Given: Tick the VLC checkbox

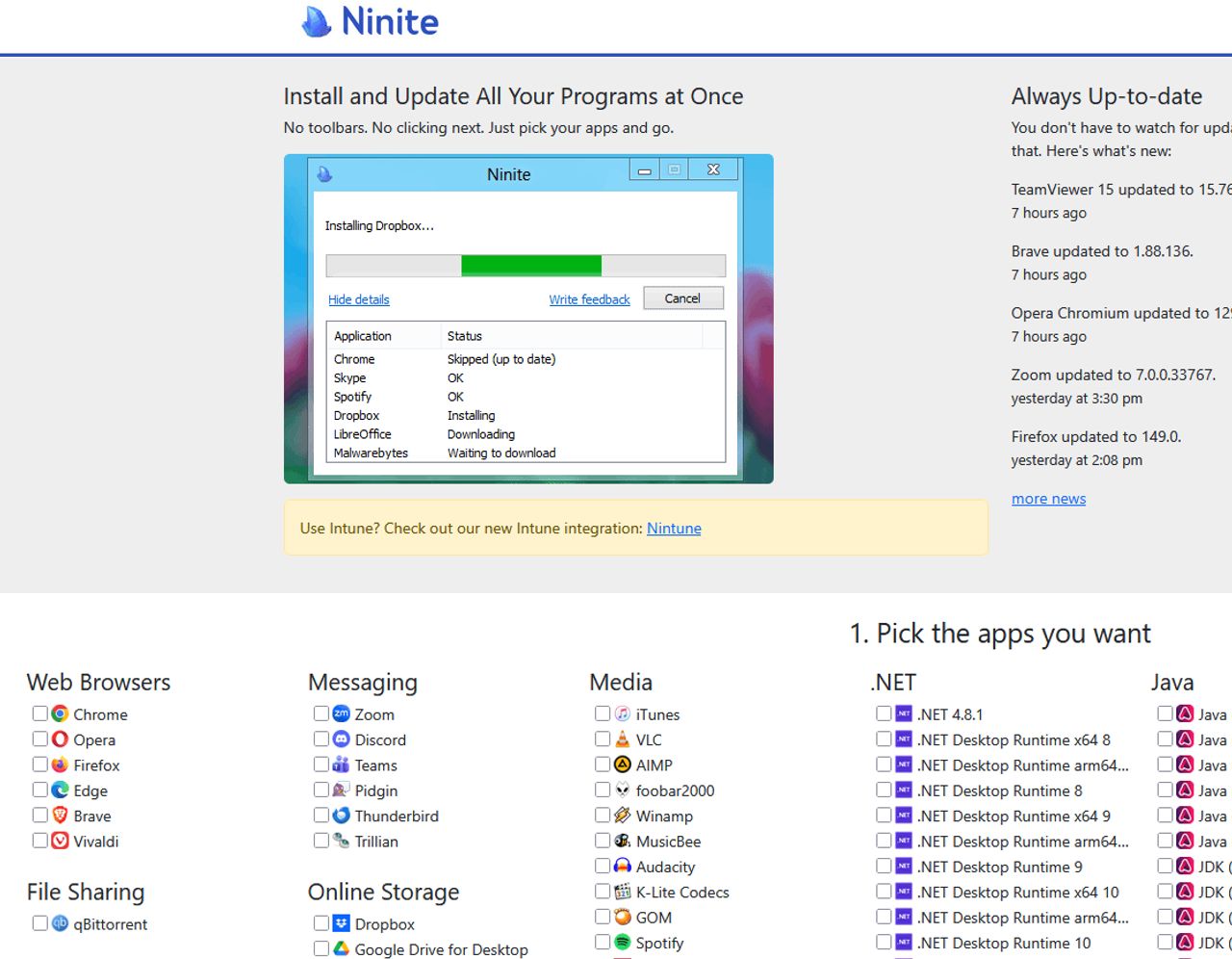Looking at the screenshot, I should (603, 739).
